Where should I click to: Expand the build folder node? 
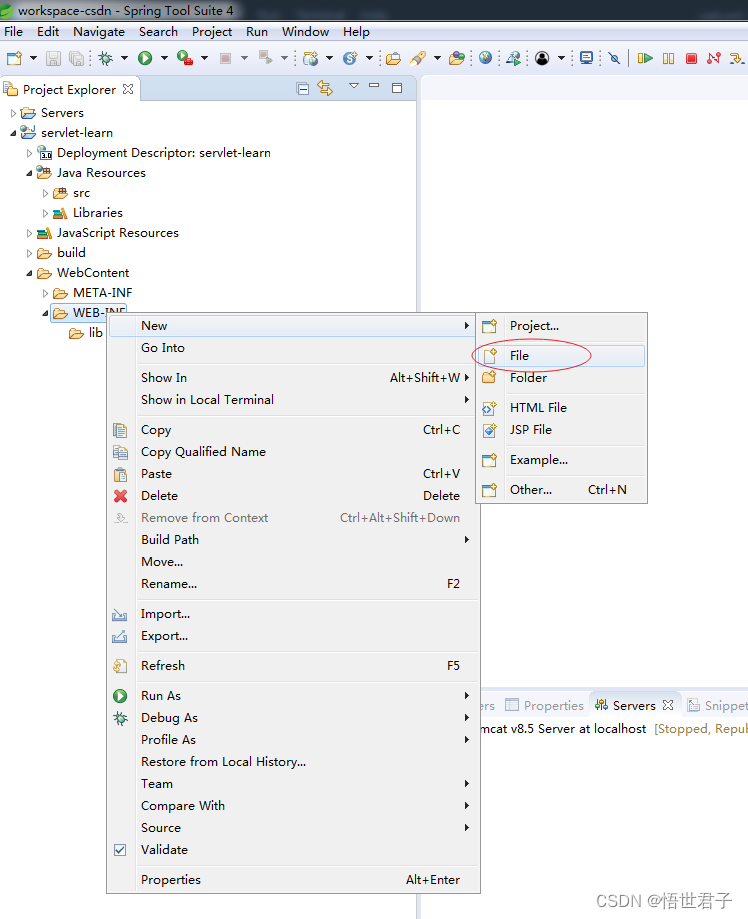[x=29, y=253]
